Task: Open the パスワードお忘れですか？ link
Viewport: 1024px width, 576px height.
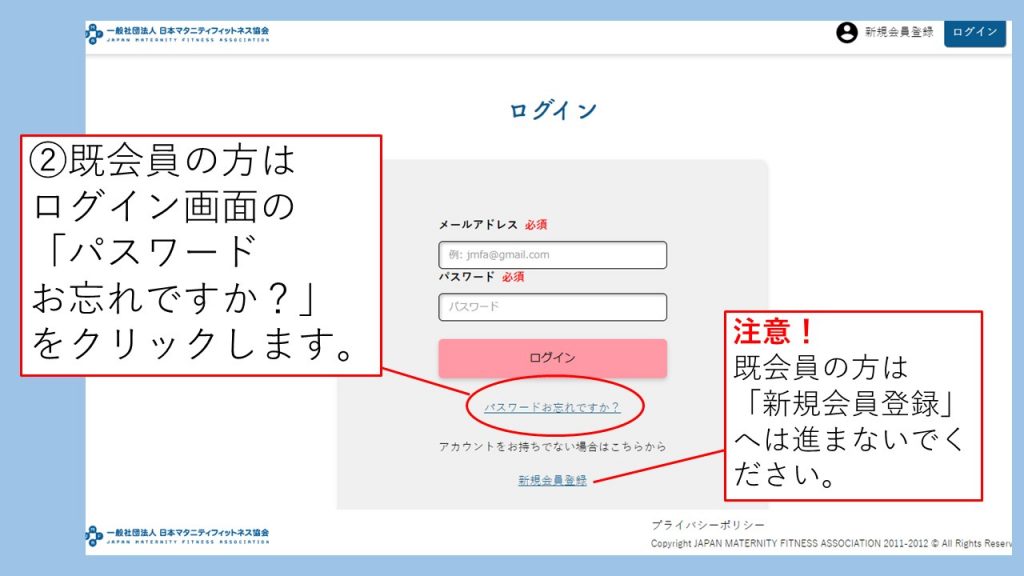Action: (x=552, y=407)
